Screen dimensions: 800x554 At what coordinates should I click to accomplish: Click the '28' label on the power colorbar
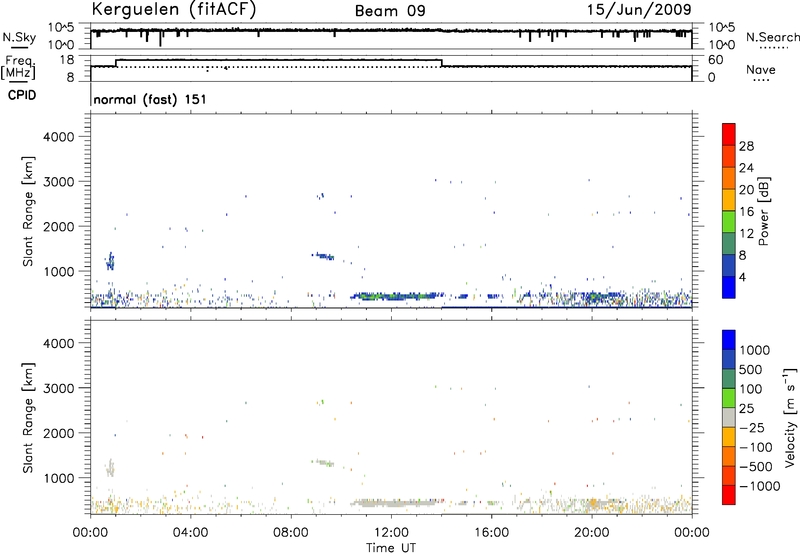pyautogui.click(x=746, y=146)
